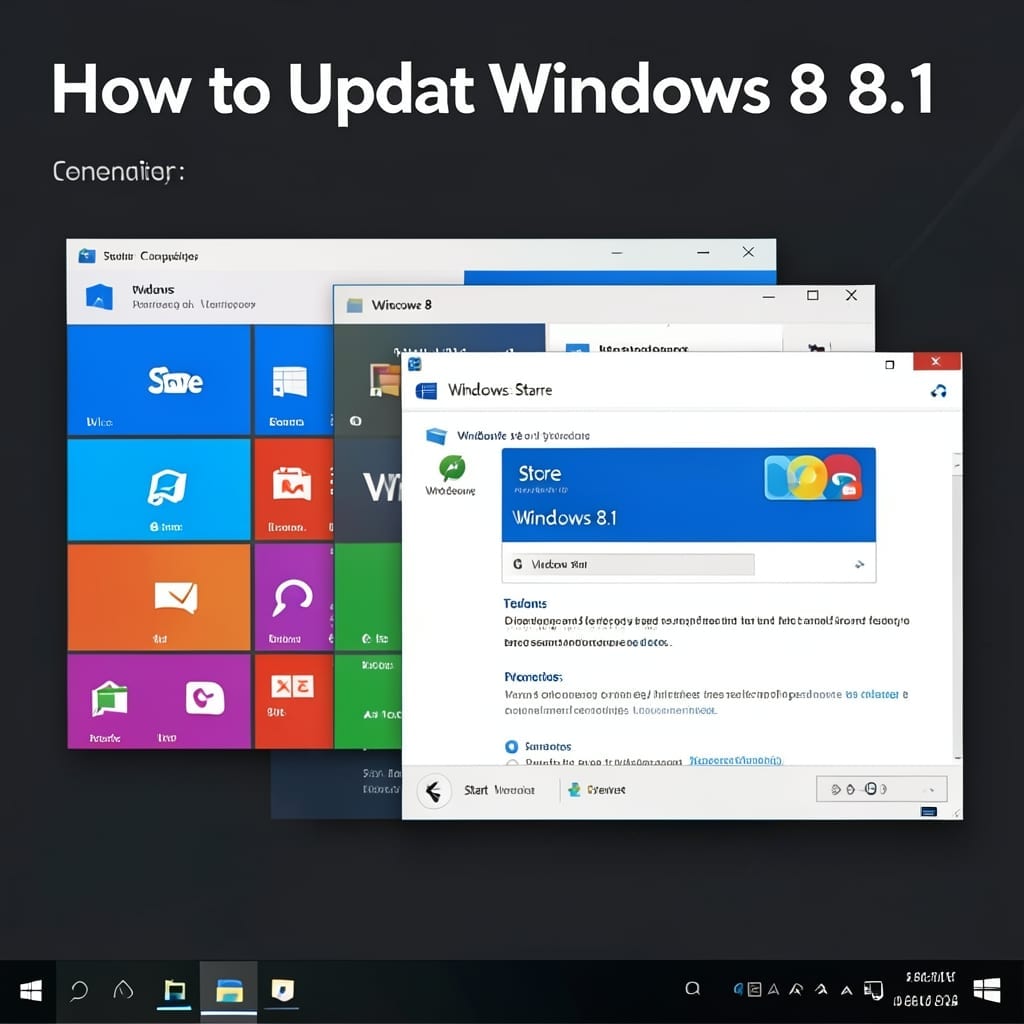This screenshot has height=1024, width=1024.
Task: Click the circular search icon near the tray
Action: click(692, 989)
